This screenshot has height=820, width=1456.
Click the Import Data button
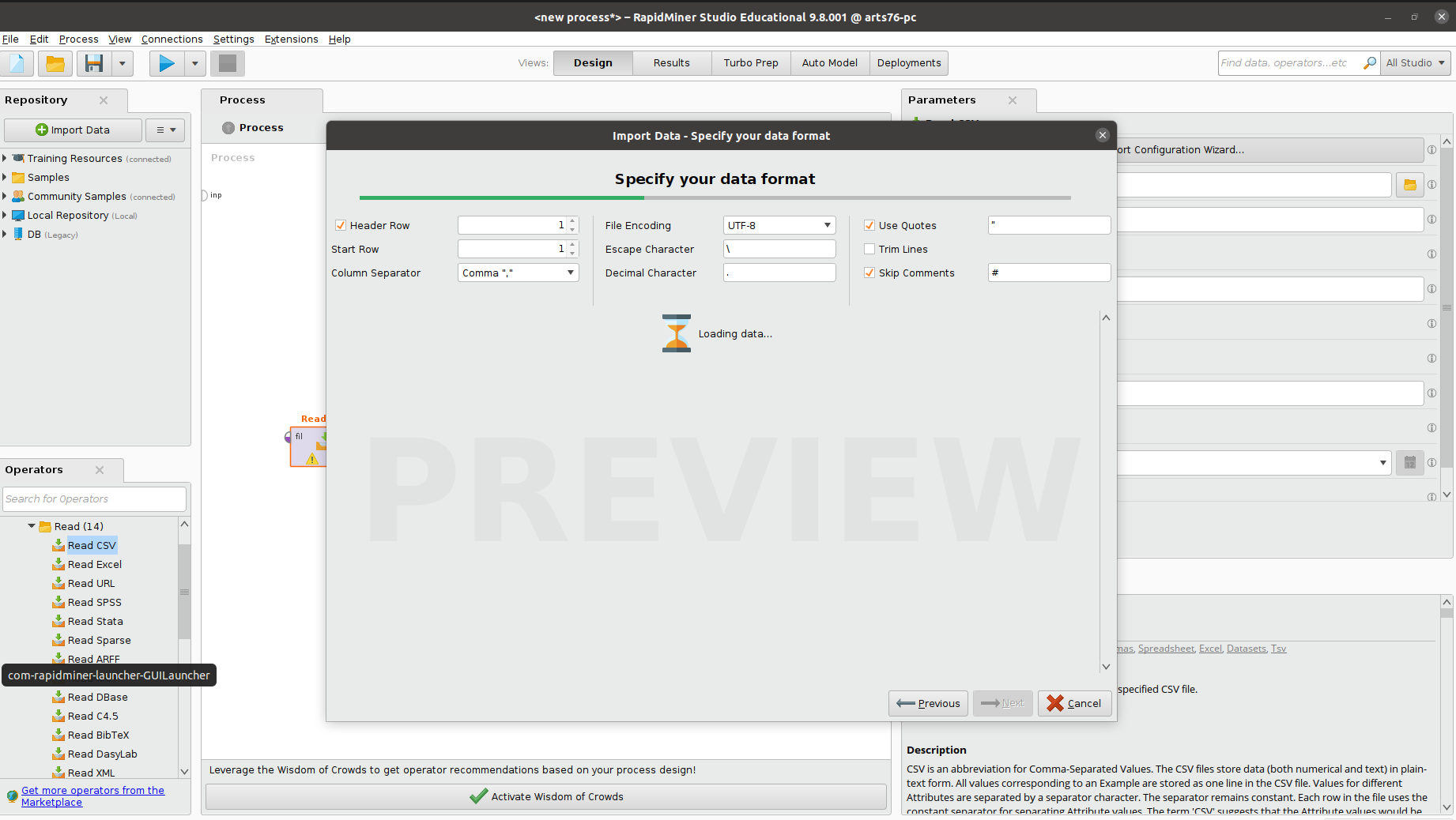(x=73, y=130)
